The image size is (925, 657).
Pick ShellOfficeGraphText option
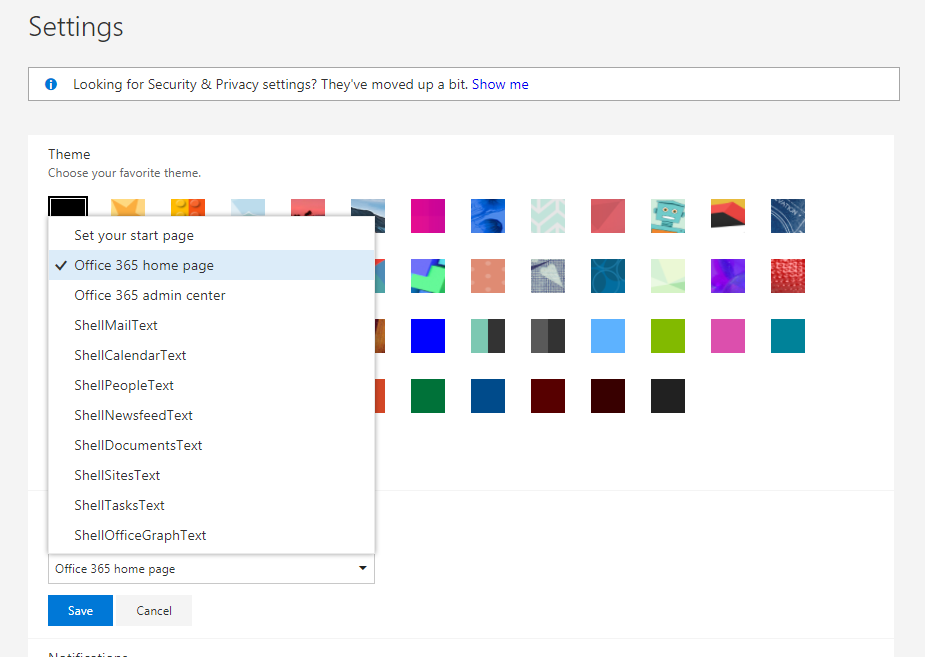pos(211,536)
